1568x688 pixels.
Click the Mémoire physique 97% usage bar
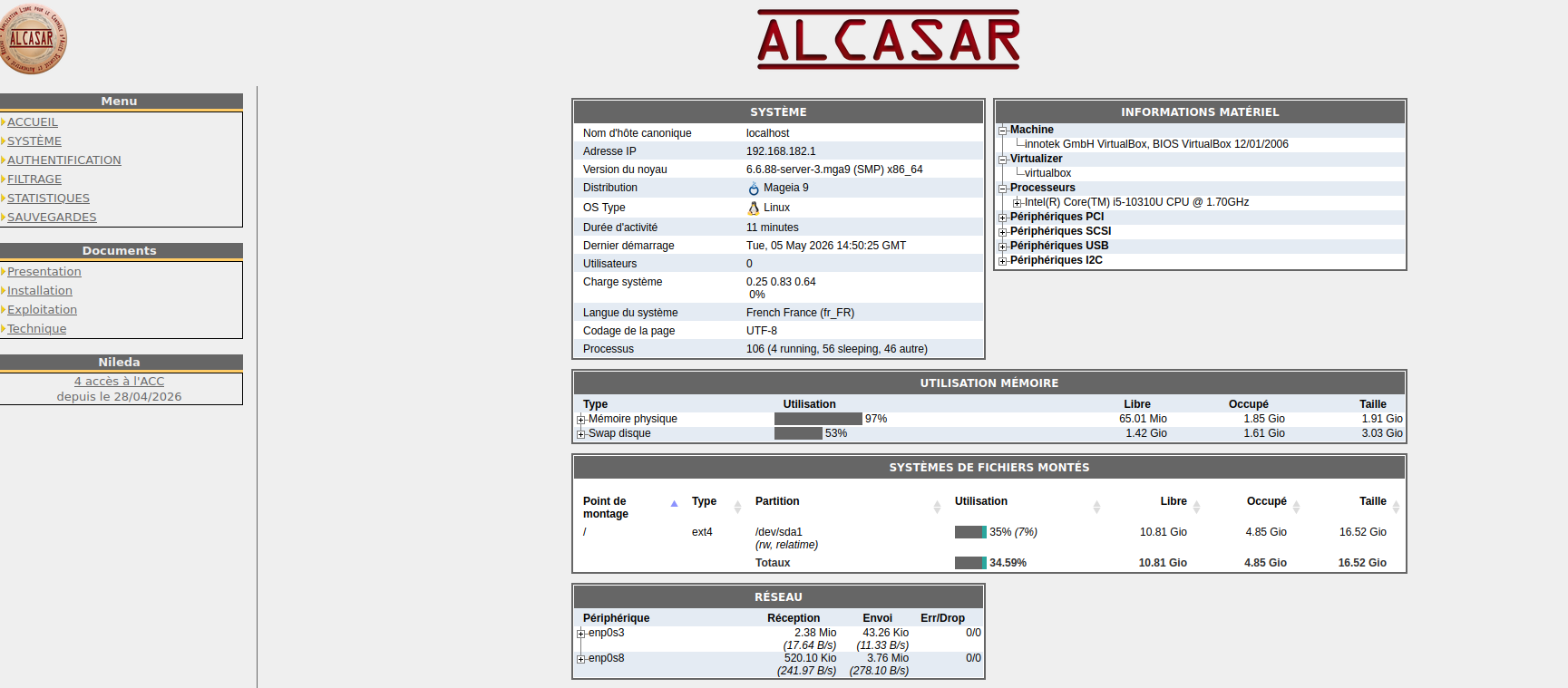pyautogui.click(x=818, y=419)
